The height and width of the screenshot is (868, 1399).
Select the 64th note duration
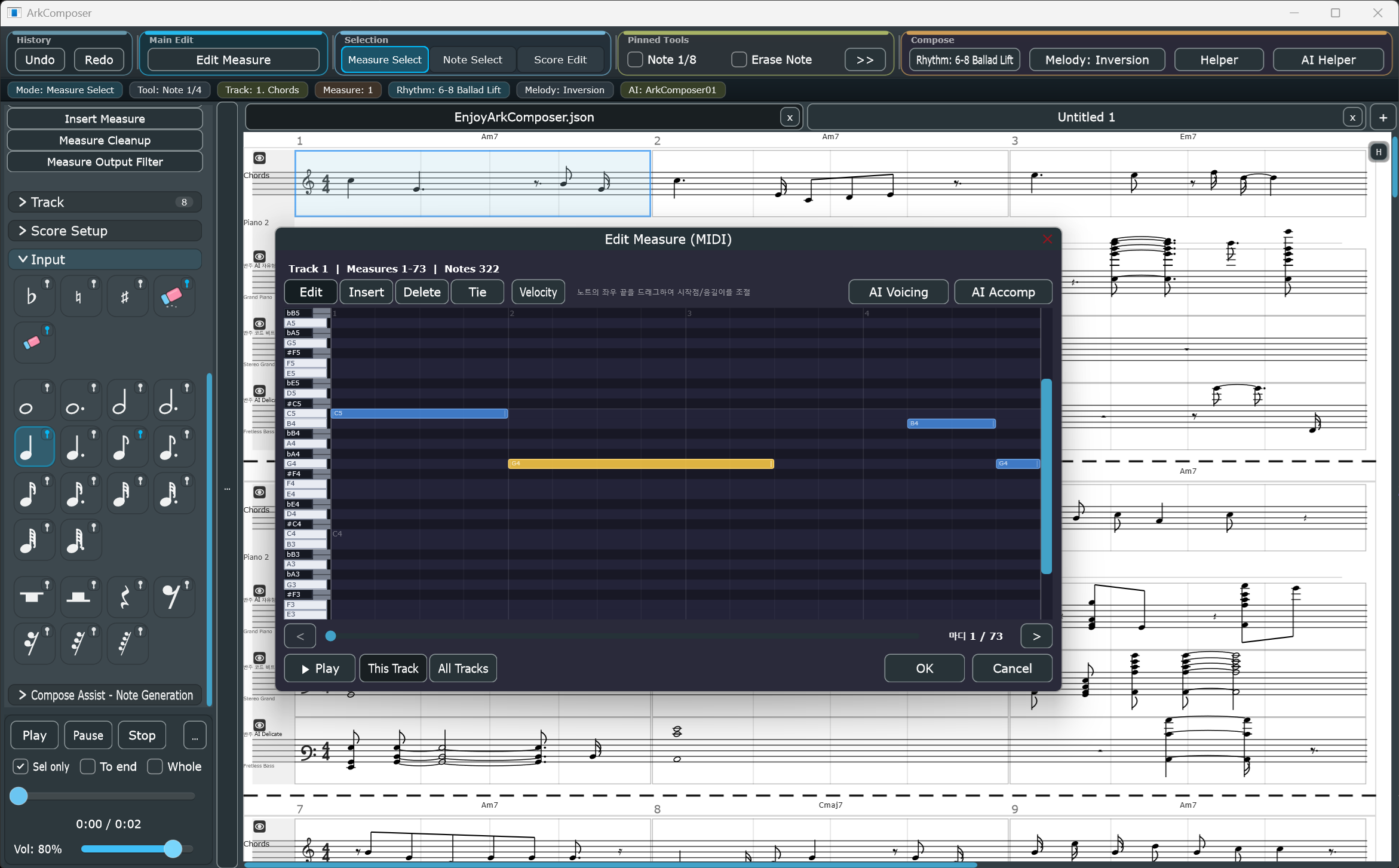[x=34, y=540]
